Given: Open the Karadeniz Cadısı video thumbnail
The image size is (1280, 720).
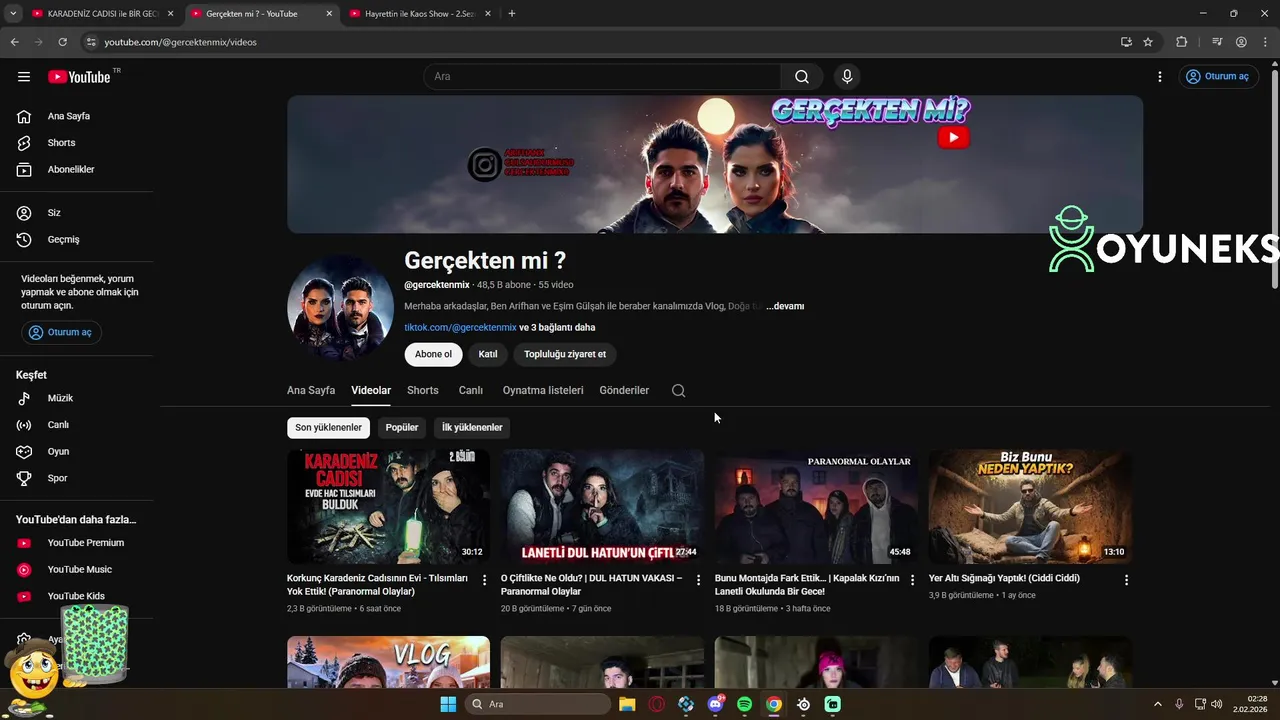Looking at the screenshot, I should click(x=388, y=506).
